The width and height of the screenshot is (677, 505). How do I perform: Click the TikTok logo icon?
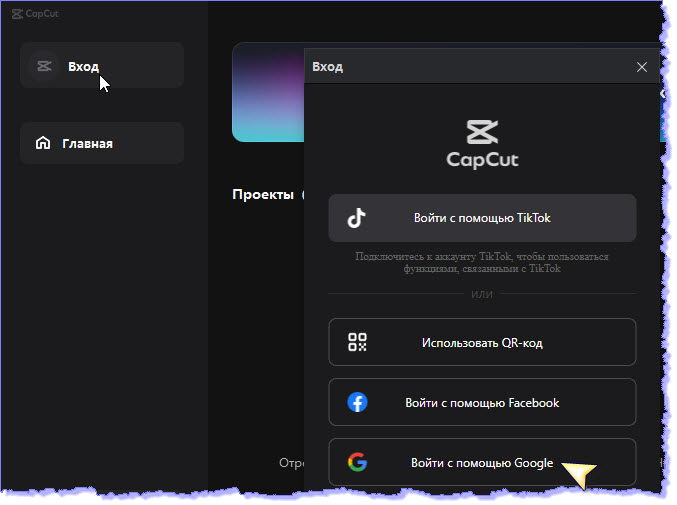(x=357, y=218)
